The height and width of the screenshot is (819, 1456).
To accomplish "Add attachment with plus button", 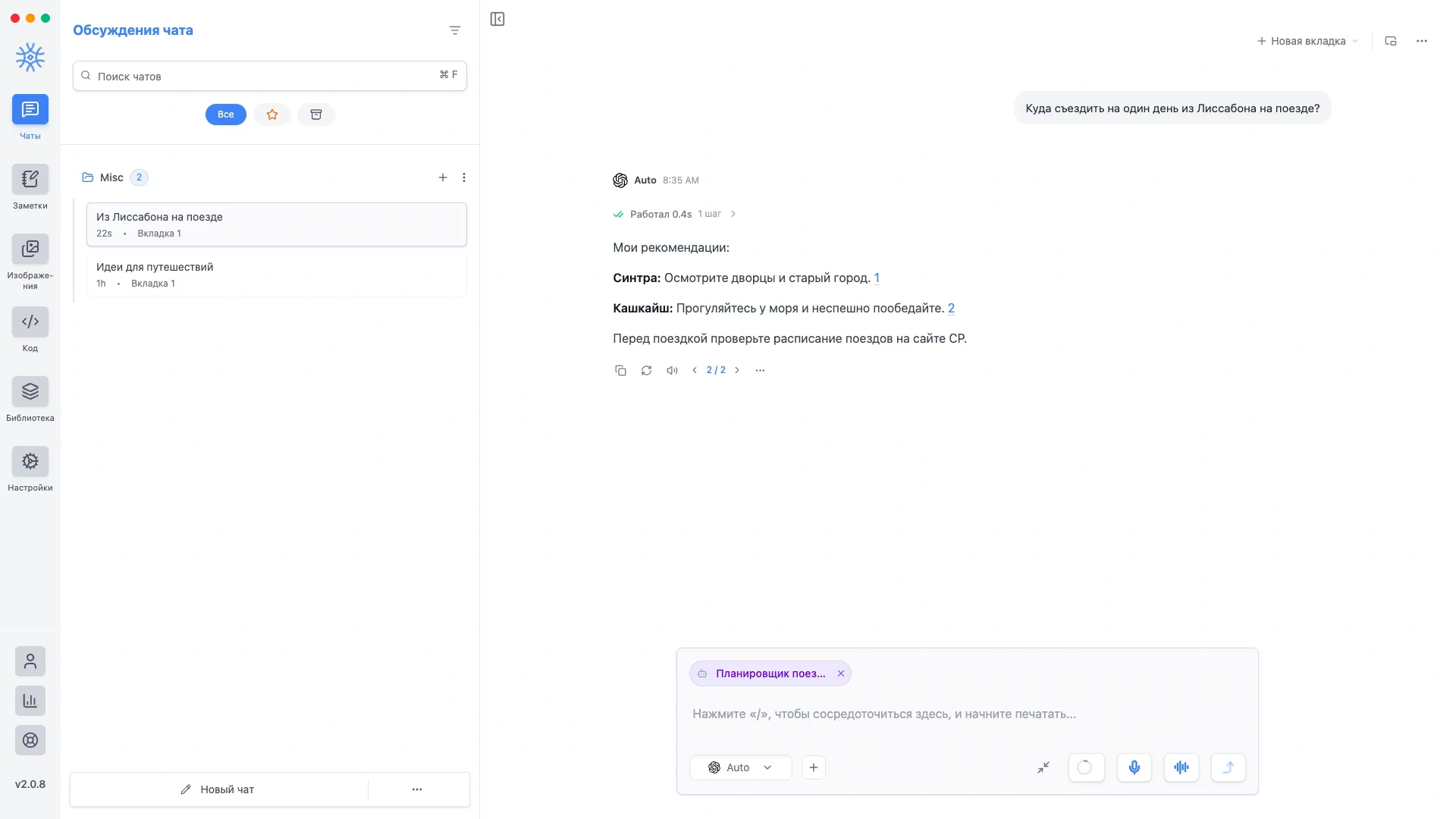I will [x=814, y=767].
